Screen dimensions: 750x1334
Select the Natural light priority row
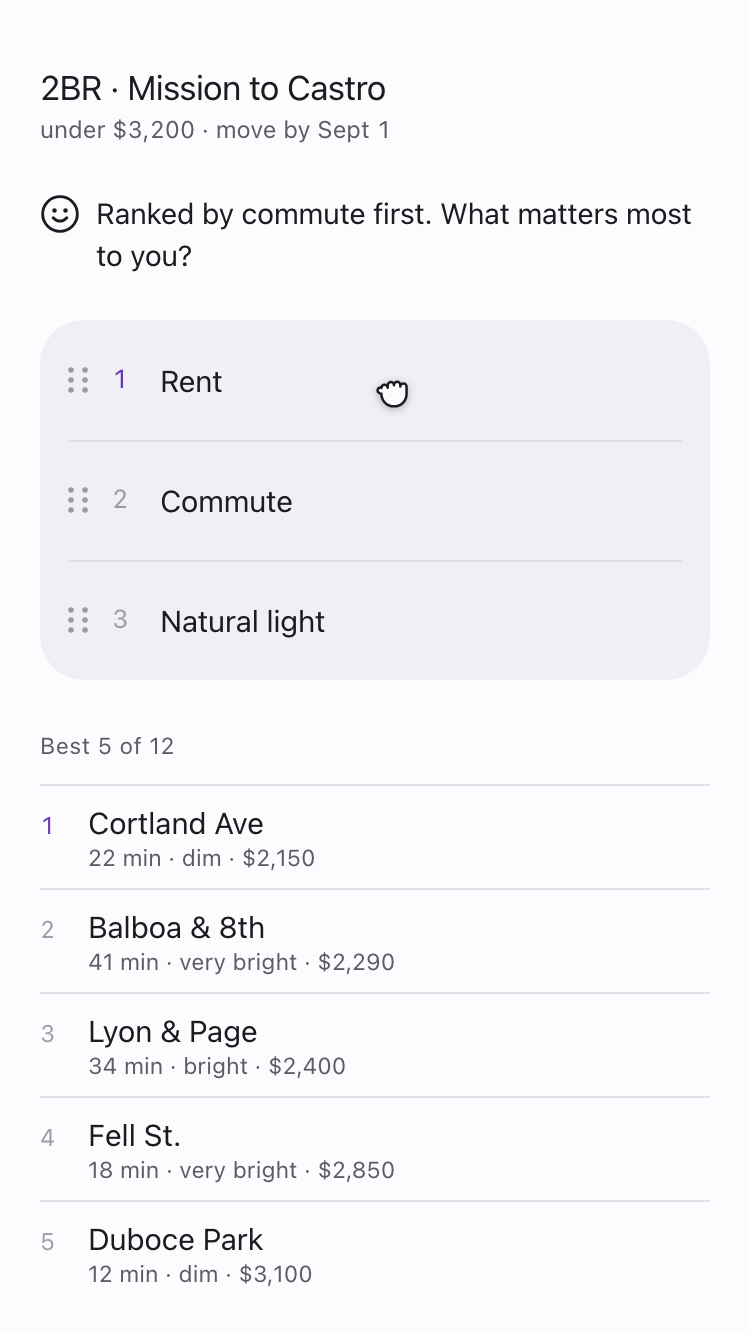coord(375,621)
